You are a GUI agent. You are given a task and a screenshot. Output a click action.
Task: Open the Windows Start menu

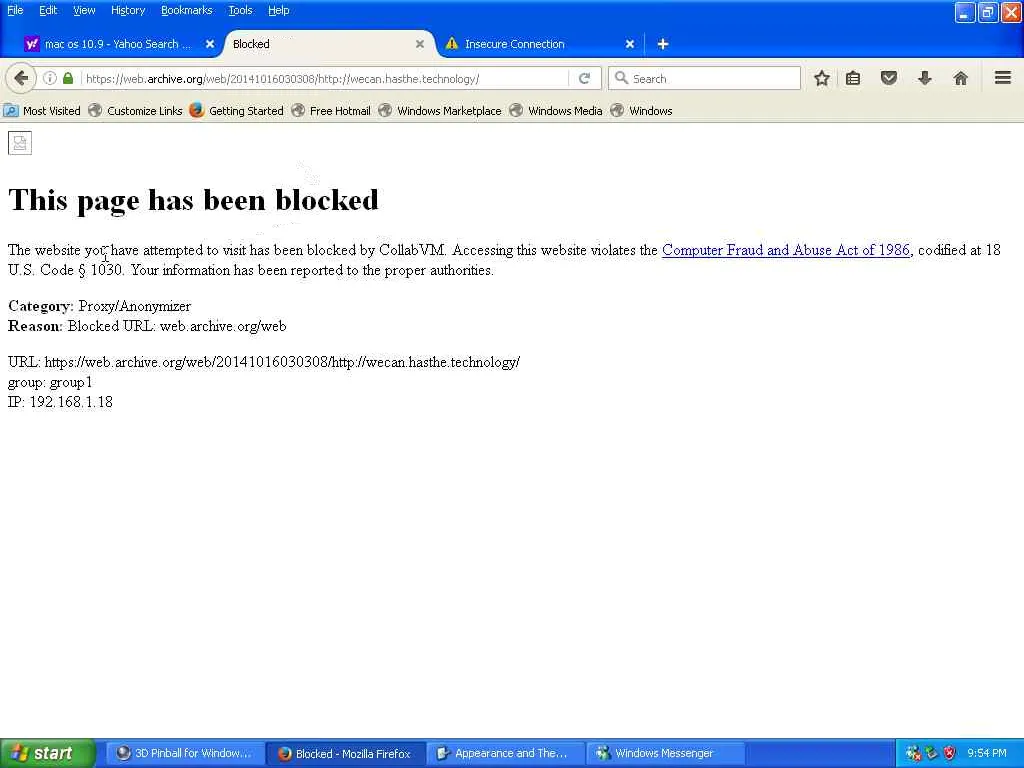[x=48, y=753]
